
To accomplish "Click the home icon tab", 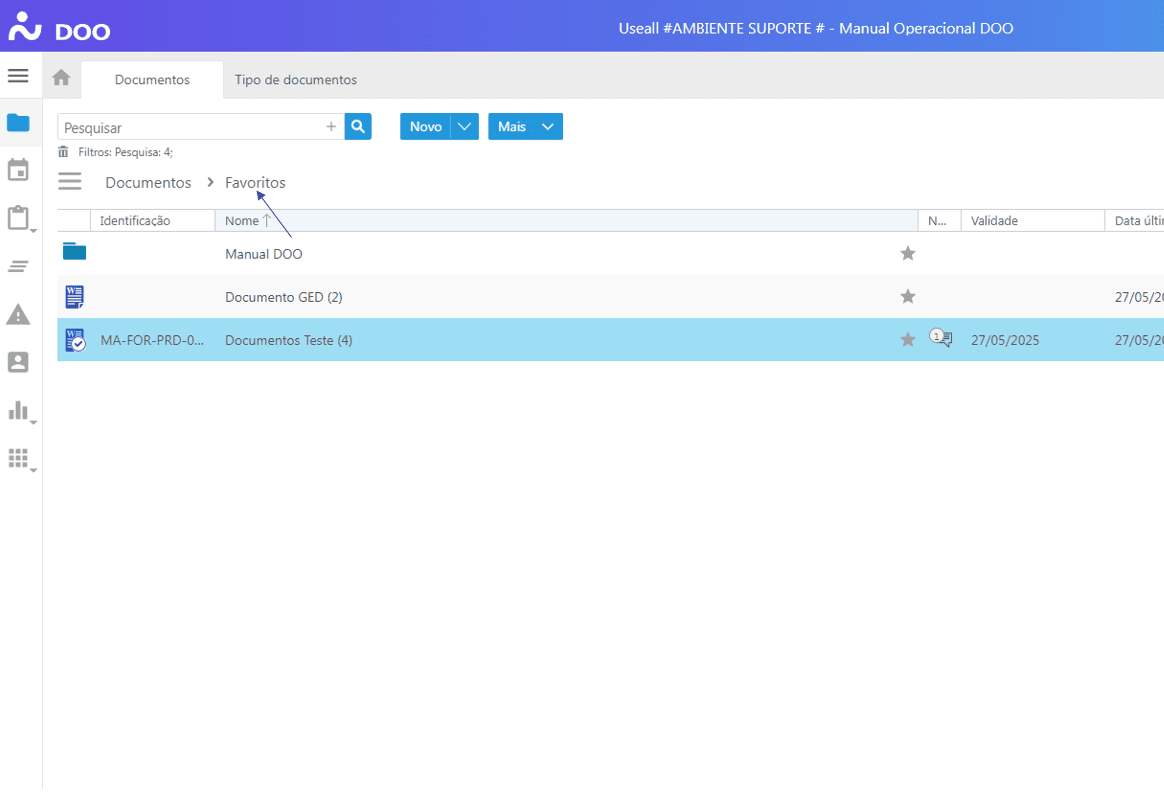I will 61,78.
